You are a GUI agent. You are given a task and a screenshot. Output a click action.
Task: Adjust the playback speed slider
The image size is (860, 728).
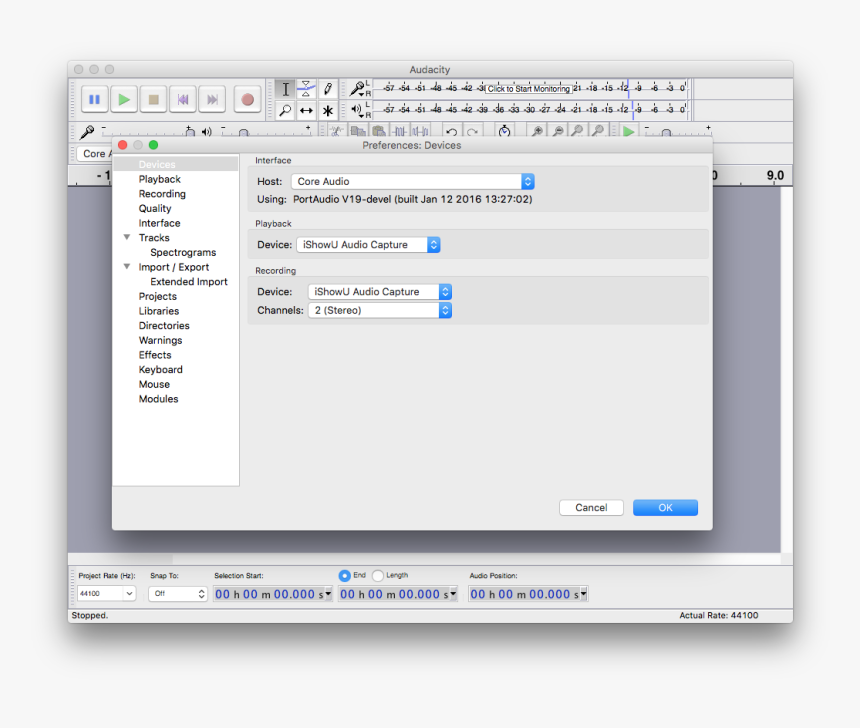click(x=678, y=132)
